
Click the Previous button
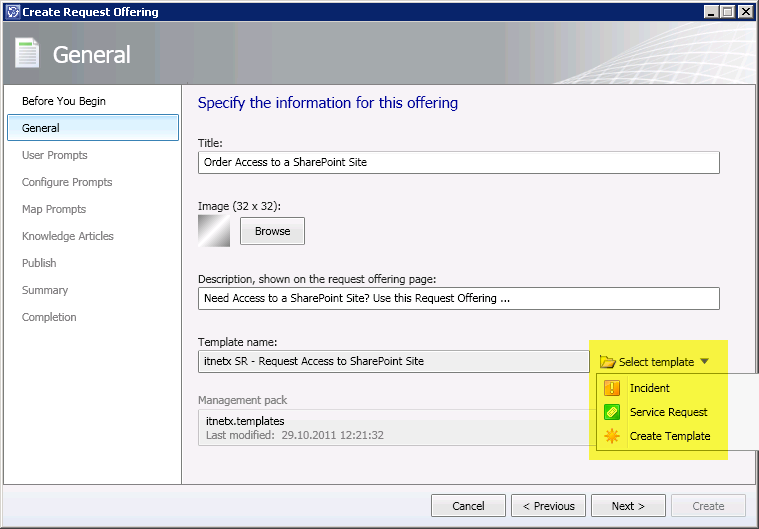tap(548, 506)
